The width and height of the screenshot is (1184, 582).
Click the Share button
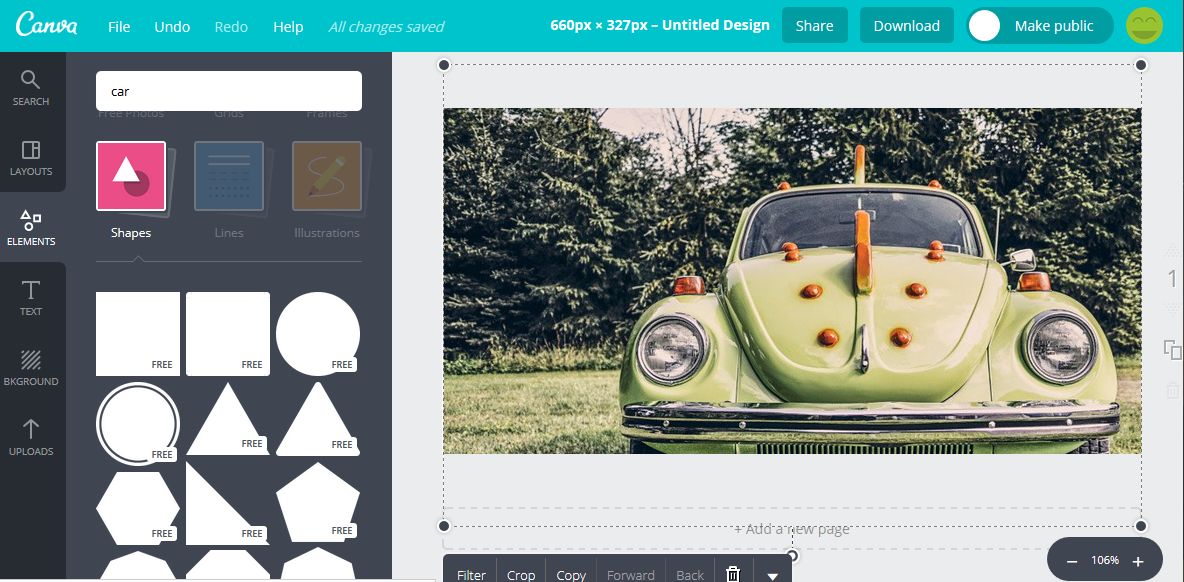pyautogui.click(x=815, y=26)
